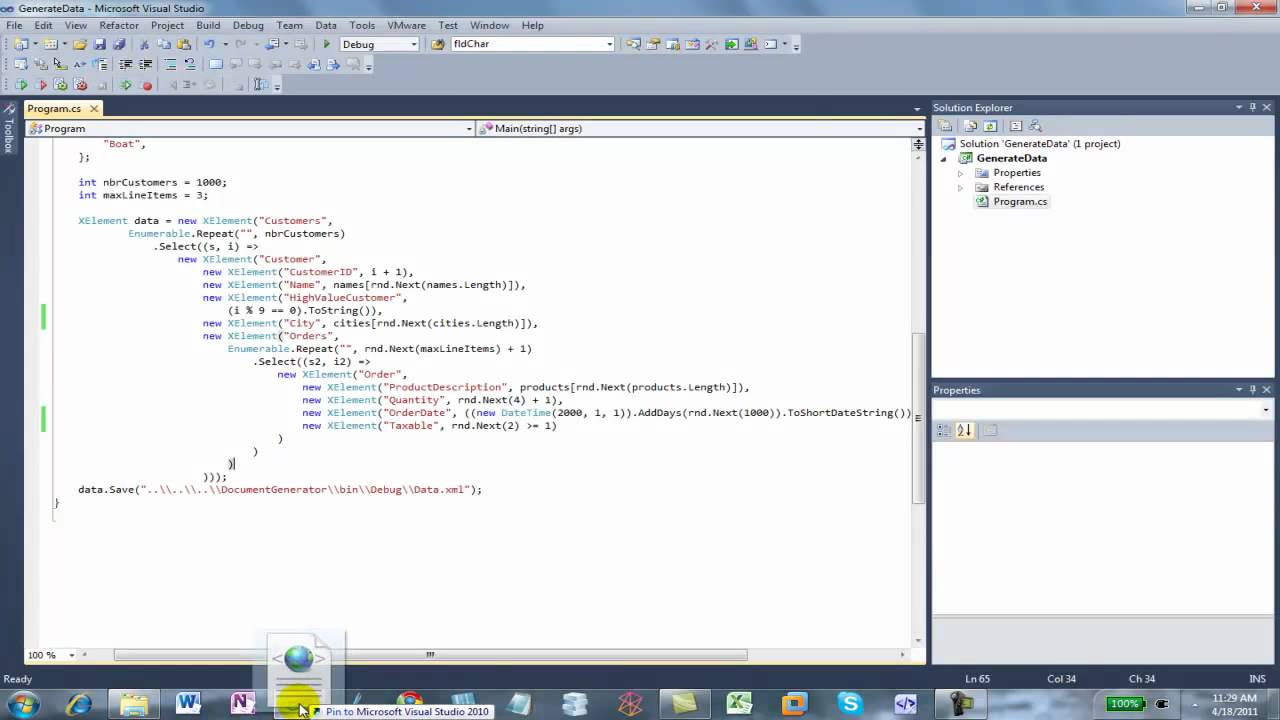This screenshot has width=1280, height=720.
Task: Click the Properties icon in Solution Explorer toolbar
Action: point(944,126)
